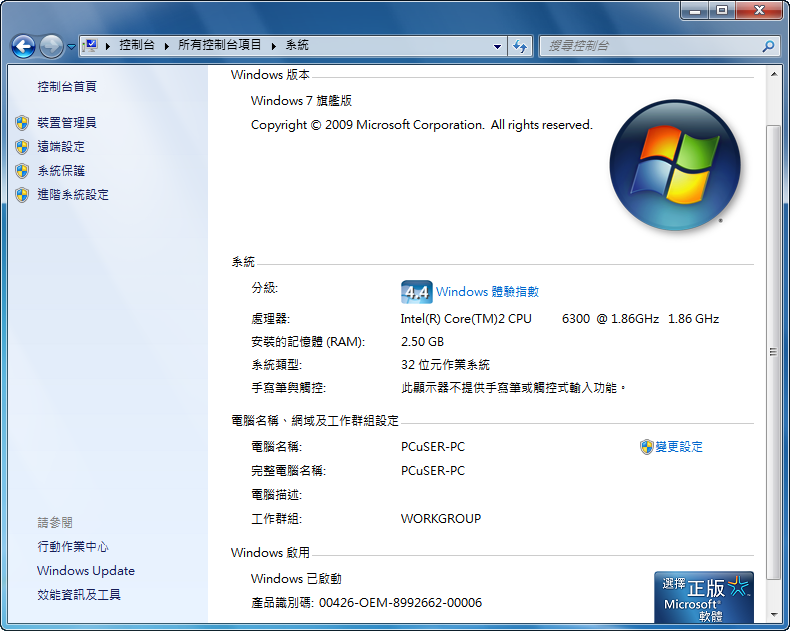Click the scrollbar down arrow
Viewport: 790px width, 631px height.
(773, 615)
